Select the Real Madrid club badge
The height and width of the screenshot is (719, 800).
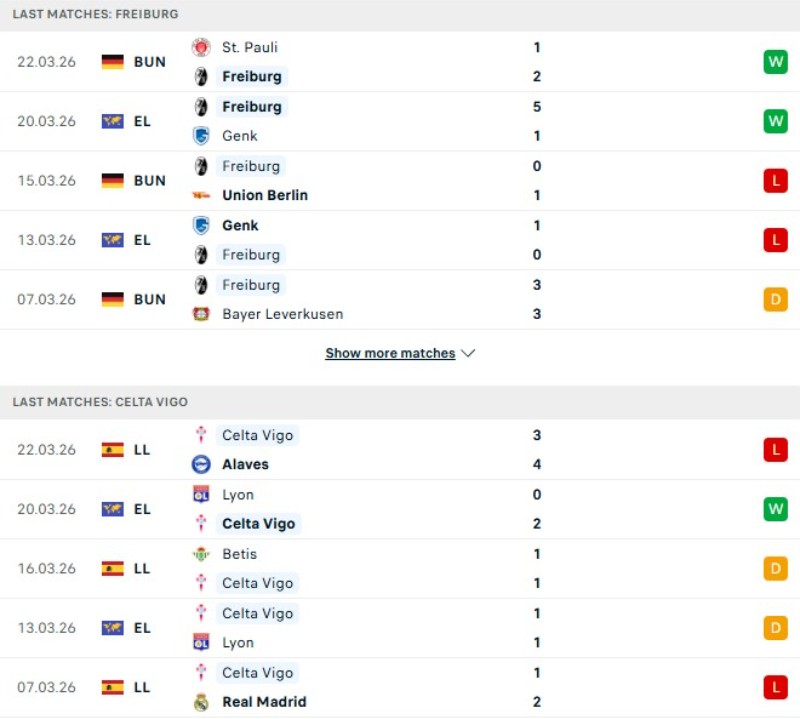[x=201, y=702]
